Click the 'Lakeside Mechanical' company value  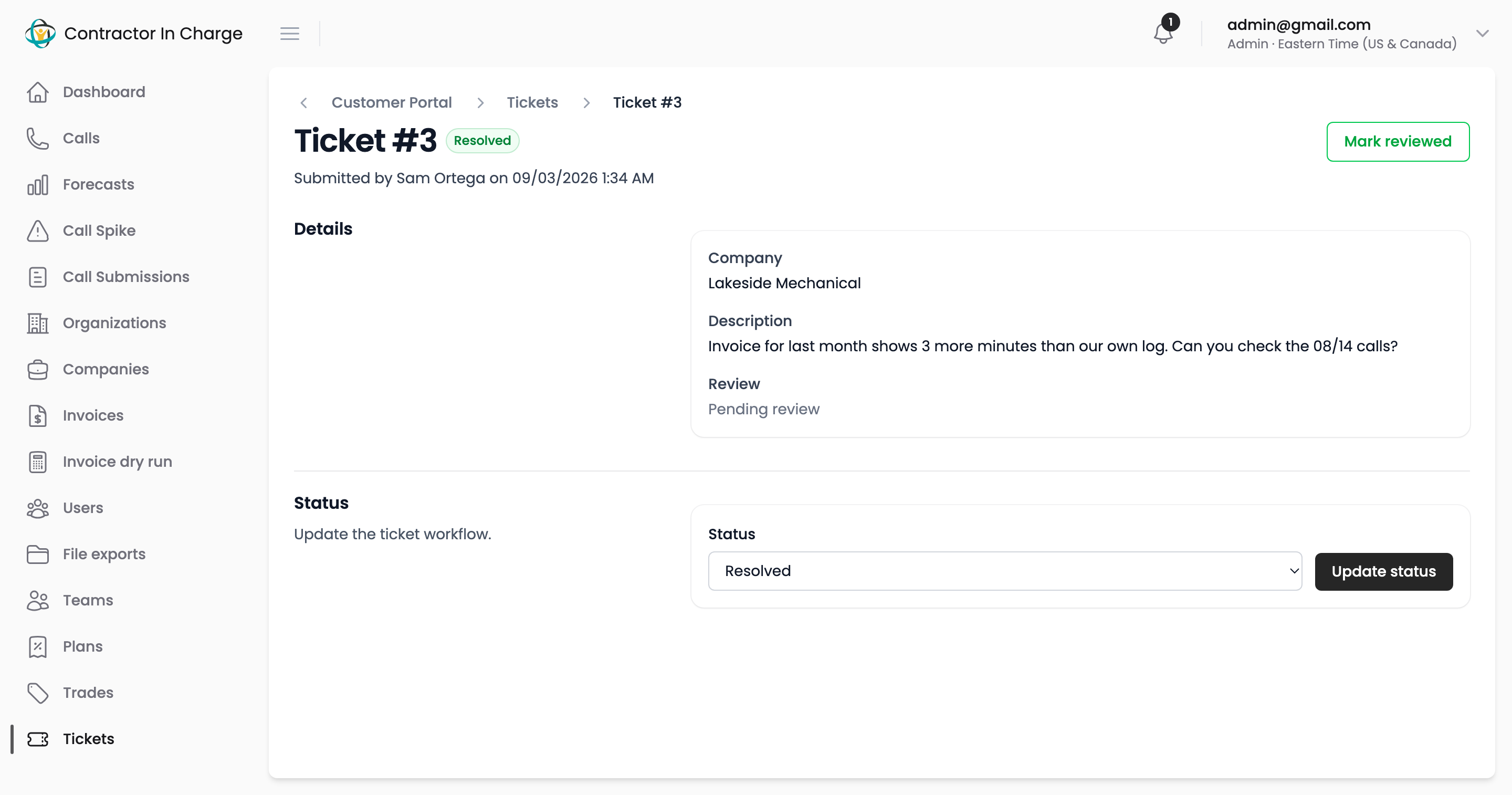784,283
